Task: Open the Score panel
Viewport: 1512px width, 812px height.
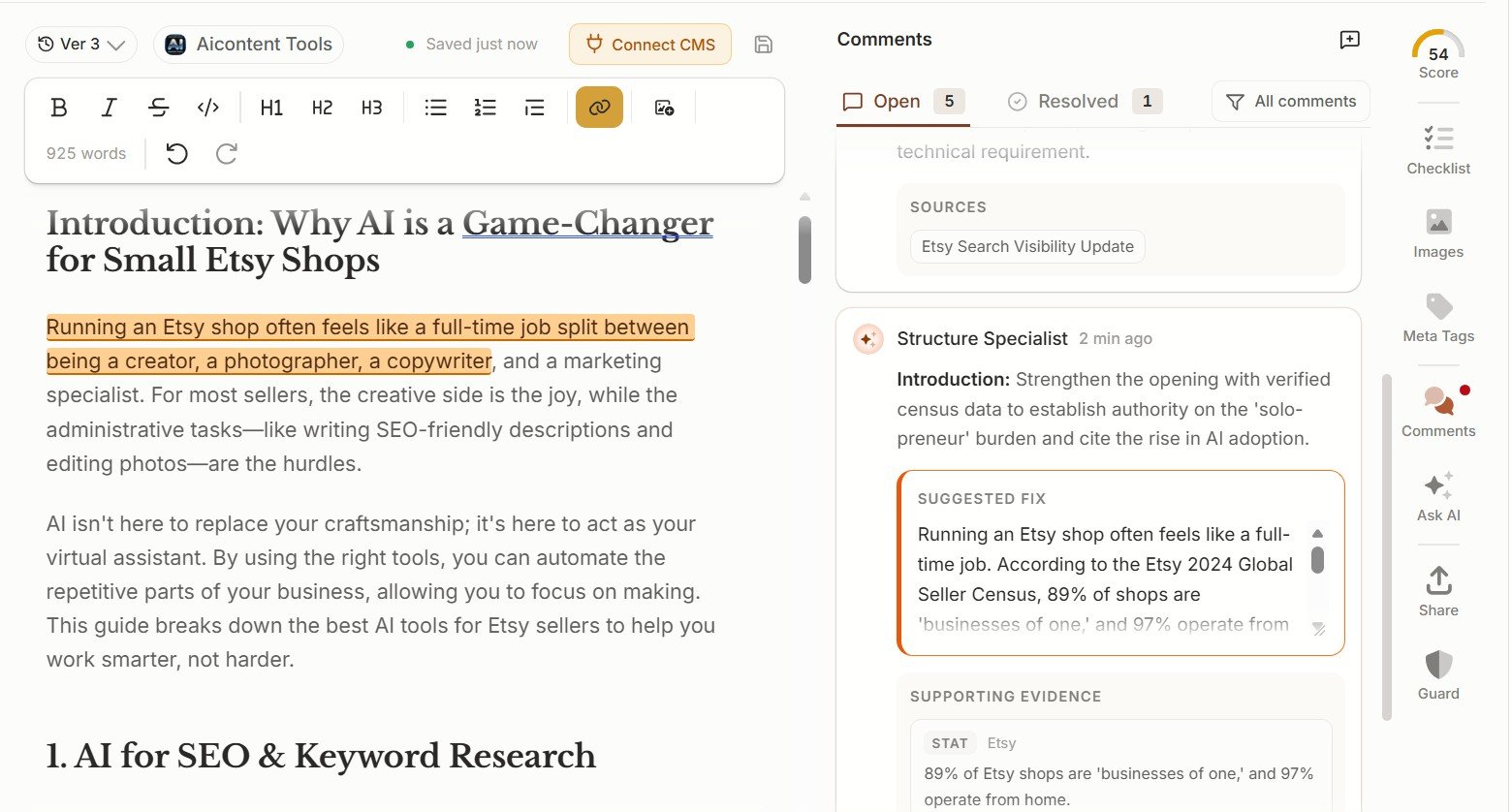Action: pyautogui.click(x=1438, y=55)
